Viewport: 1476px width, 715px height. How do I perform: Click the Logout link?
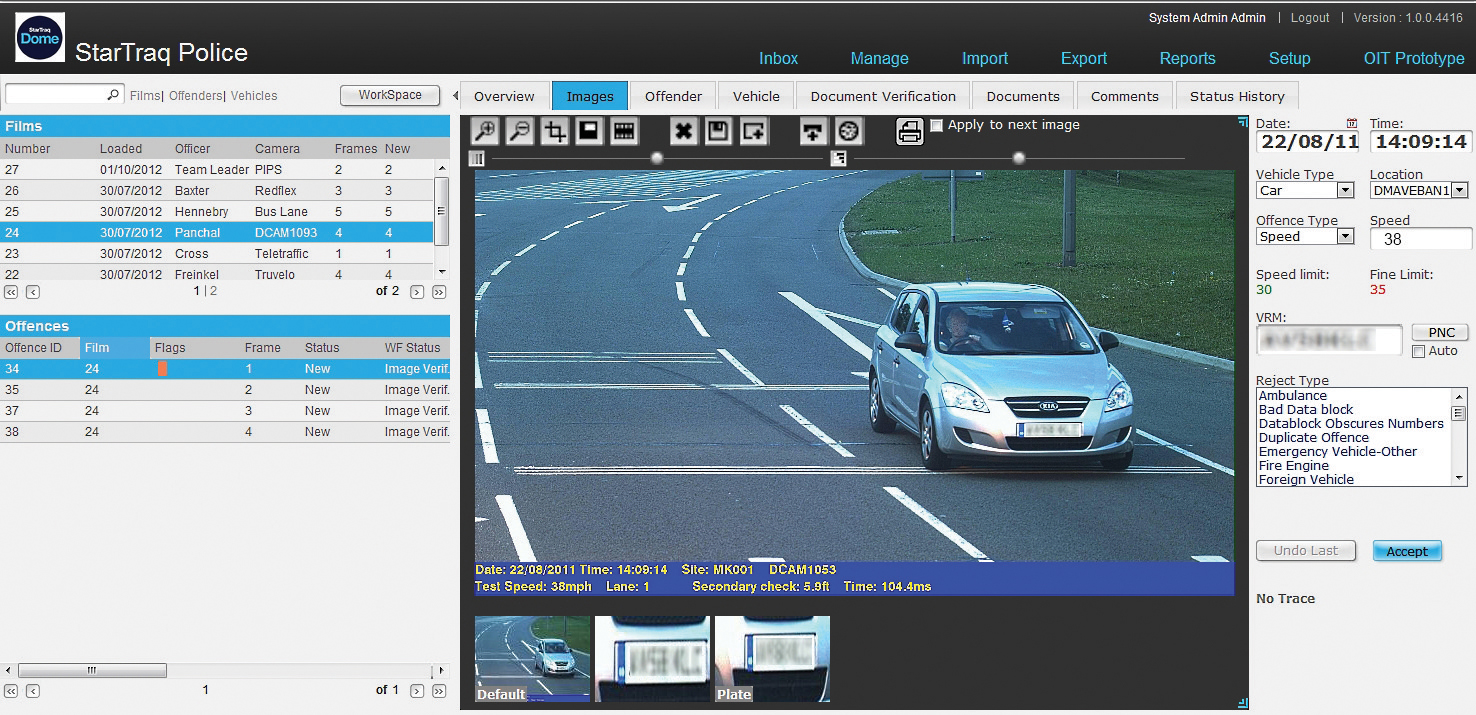pos(1310,18)
